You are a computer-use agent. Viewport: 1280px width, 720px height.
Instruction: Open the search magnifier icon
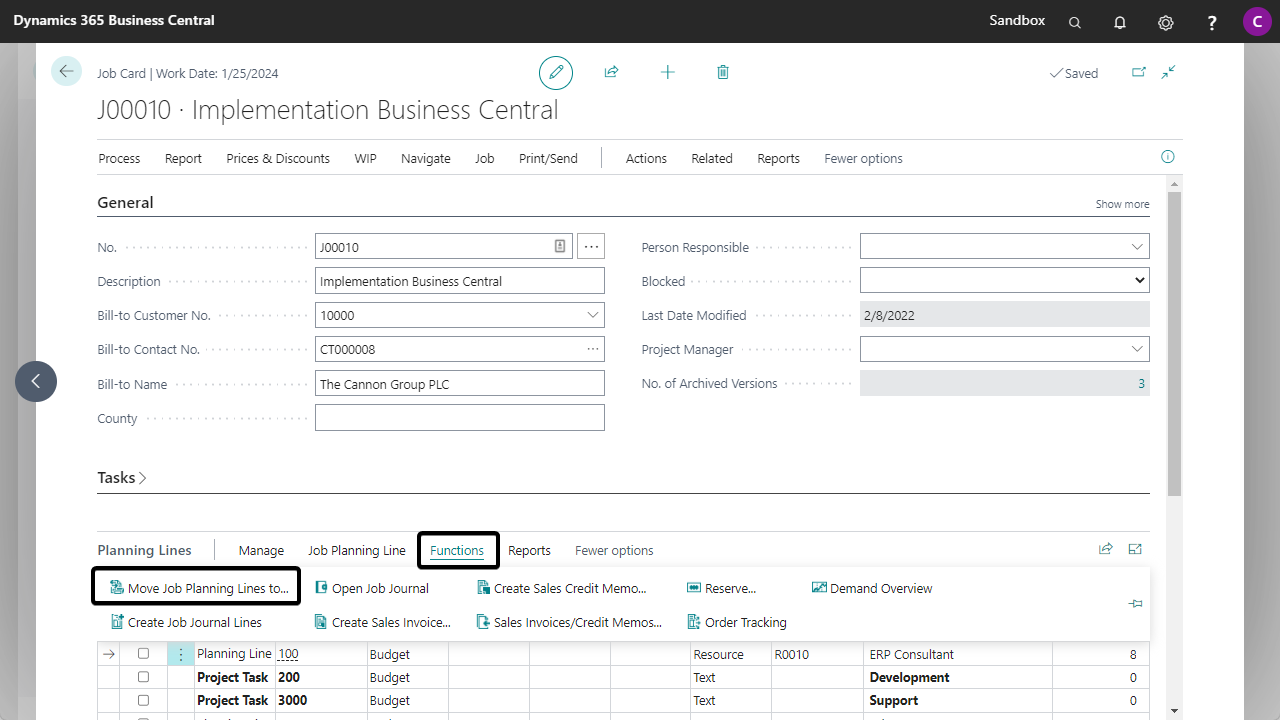pyautogui.click(x=1075, y=22)
